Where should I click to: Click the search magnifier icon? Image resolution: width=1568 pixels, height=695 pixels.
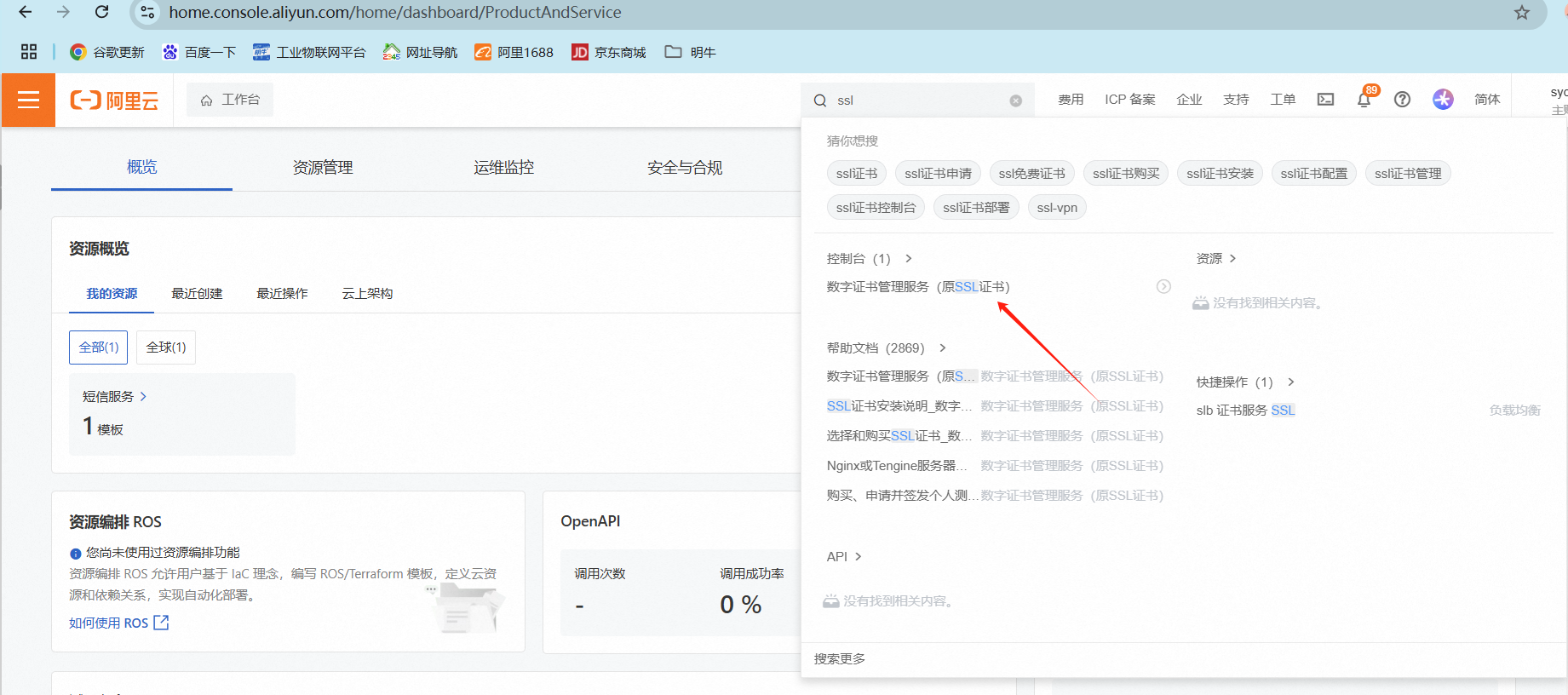point(820,101)
